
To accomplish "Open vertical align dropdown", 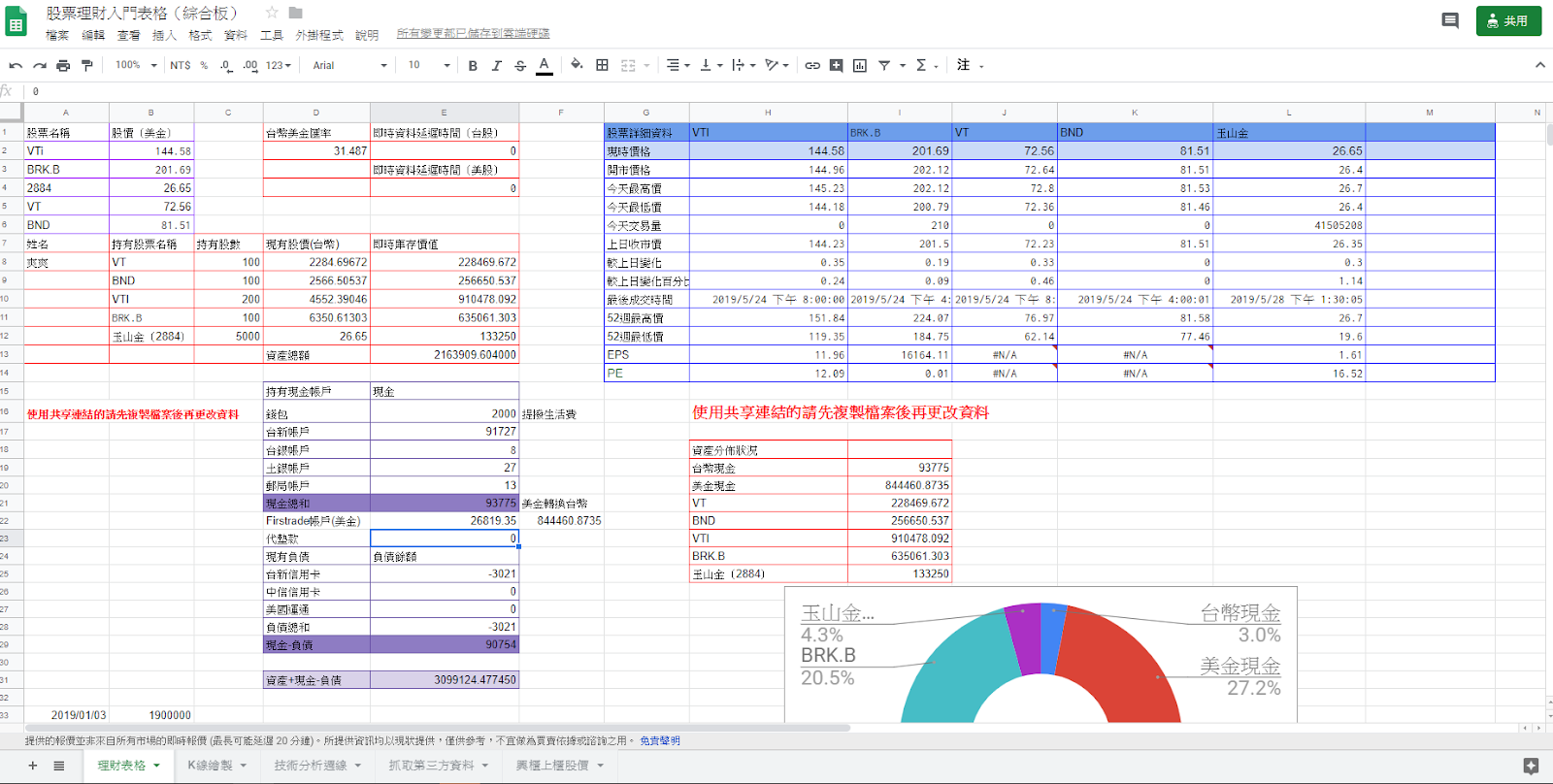I will tap(711, 65).
